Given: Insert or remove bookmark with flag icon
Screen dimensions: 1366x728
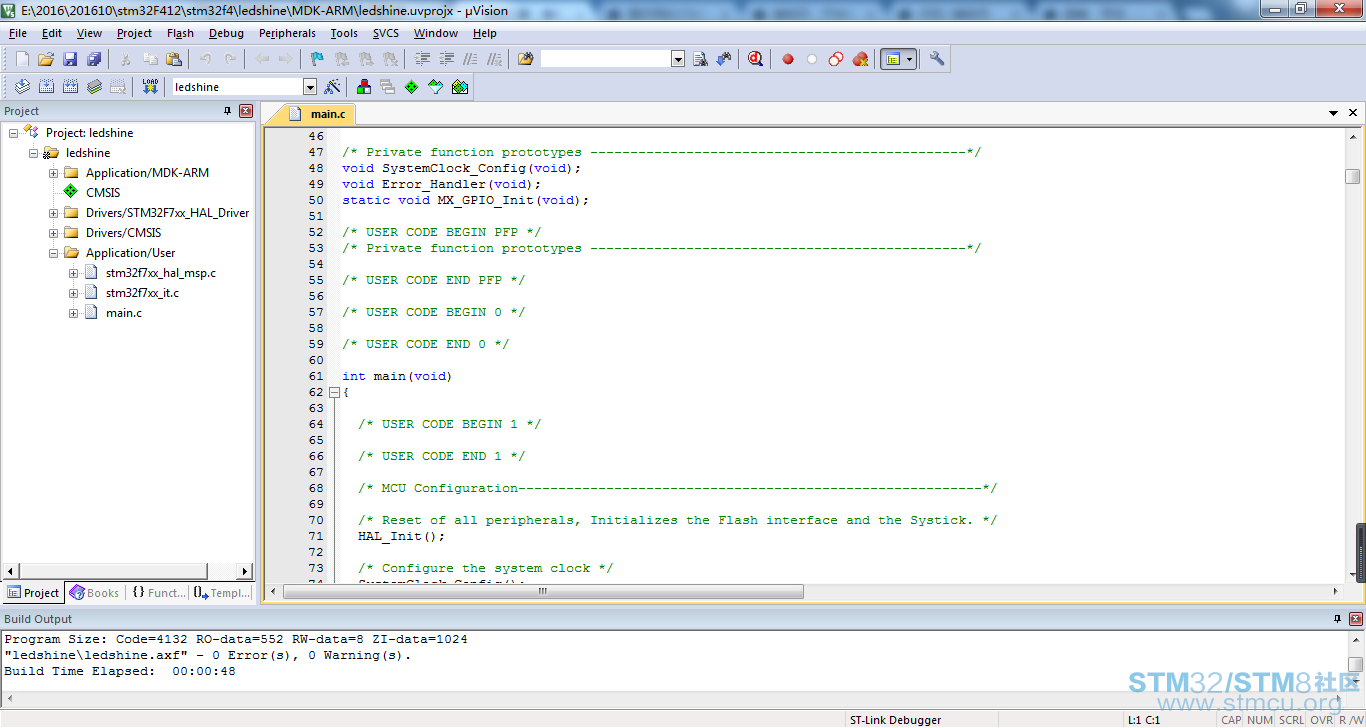Looking at the screenshot, I should (317, 59).
